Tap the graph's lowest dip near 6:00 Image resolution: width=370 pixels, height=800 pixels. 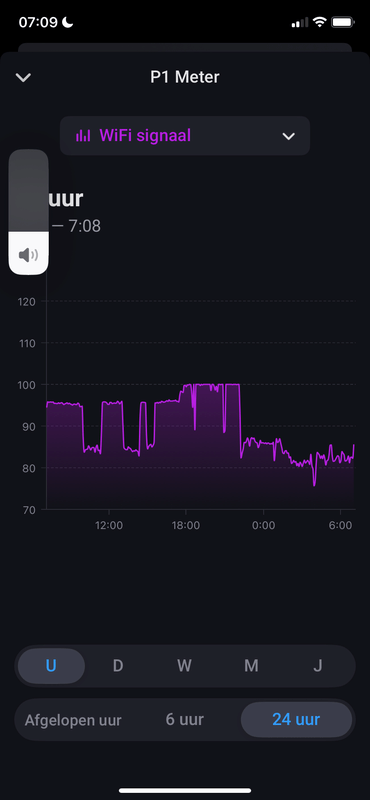pyautogui.click(x=314, y=485)
